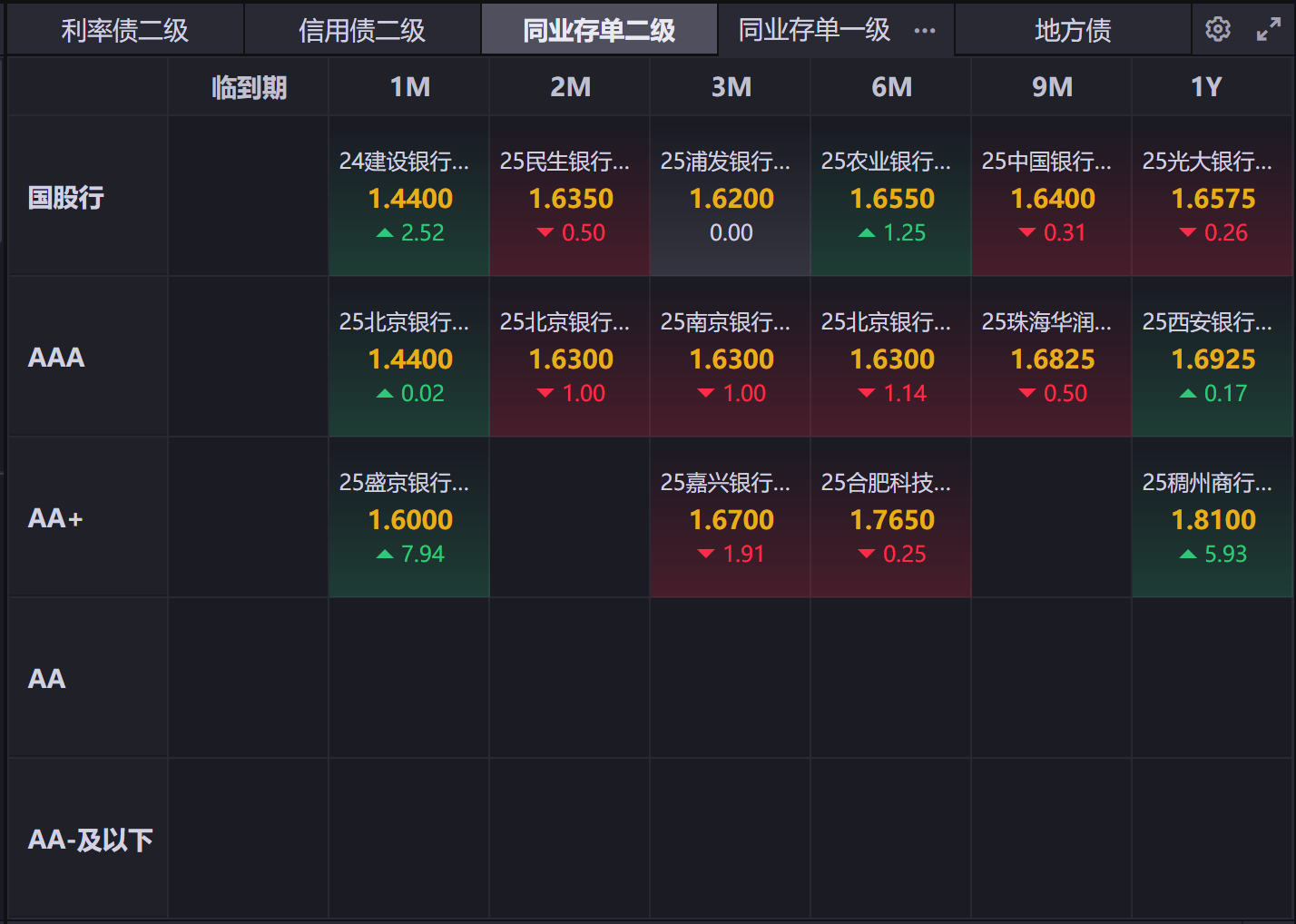The image size is (1296, 924).
Task: Switch to the 信用债二级 tab
Action: 362,31
